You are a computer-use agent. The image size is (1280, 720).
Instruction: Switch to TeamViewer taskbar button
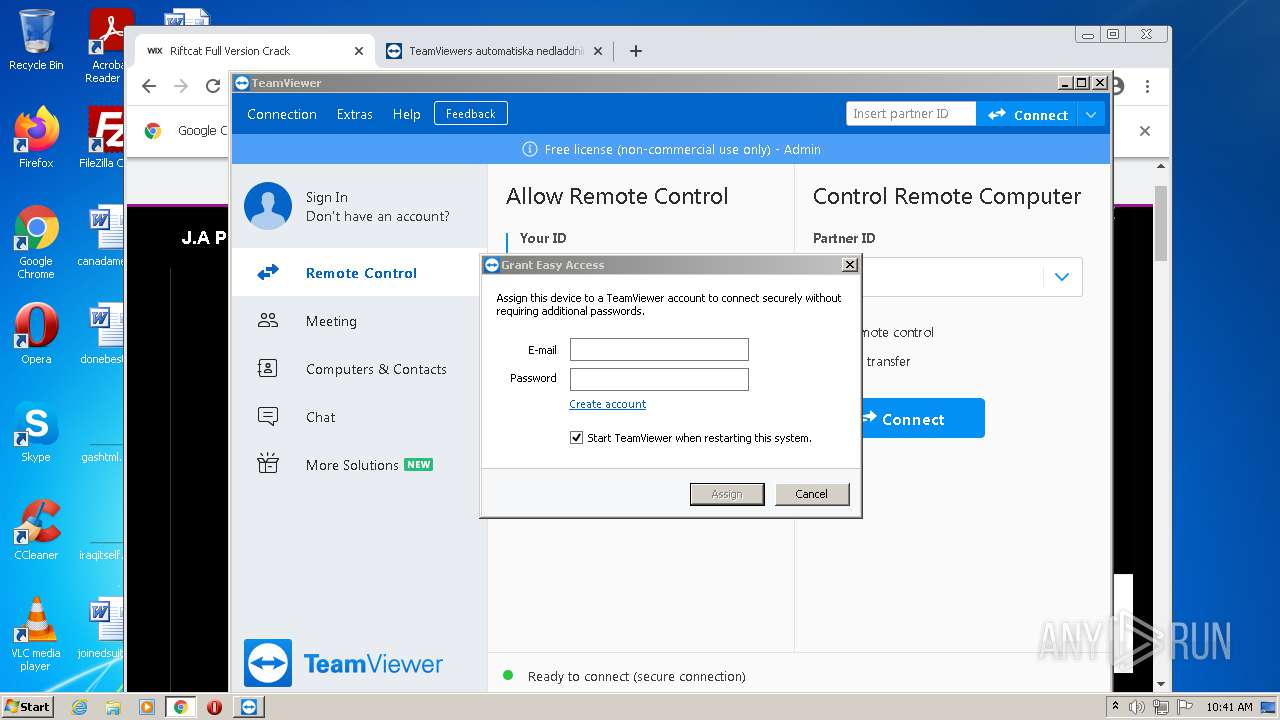point(249,707)
